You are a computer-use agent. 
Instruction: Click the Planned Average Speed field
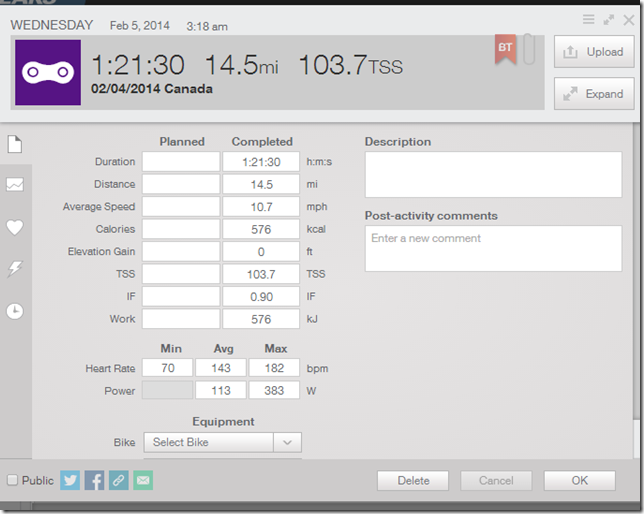click(181, 207)
